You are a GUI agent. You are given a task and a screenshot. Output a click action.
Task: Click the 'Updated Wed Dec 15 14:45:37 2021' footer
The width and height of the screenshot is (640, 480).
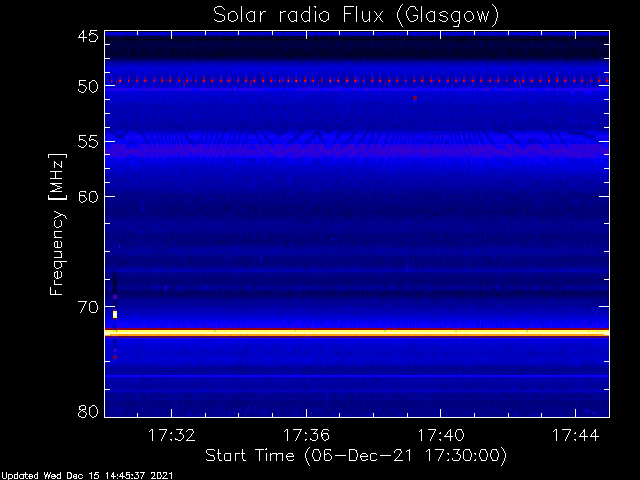pyautogui.click(x=87, y=476)
